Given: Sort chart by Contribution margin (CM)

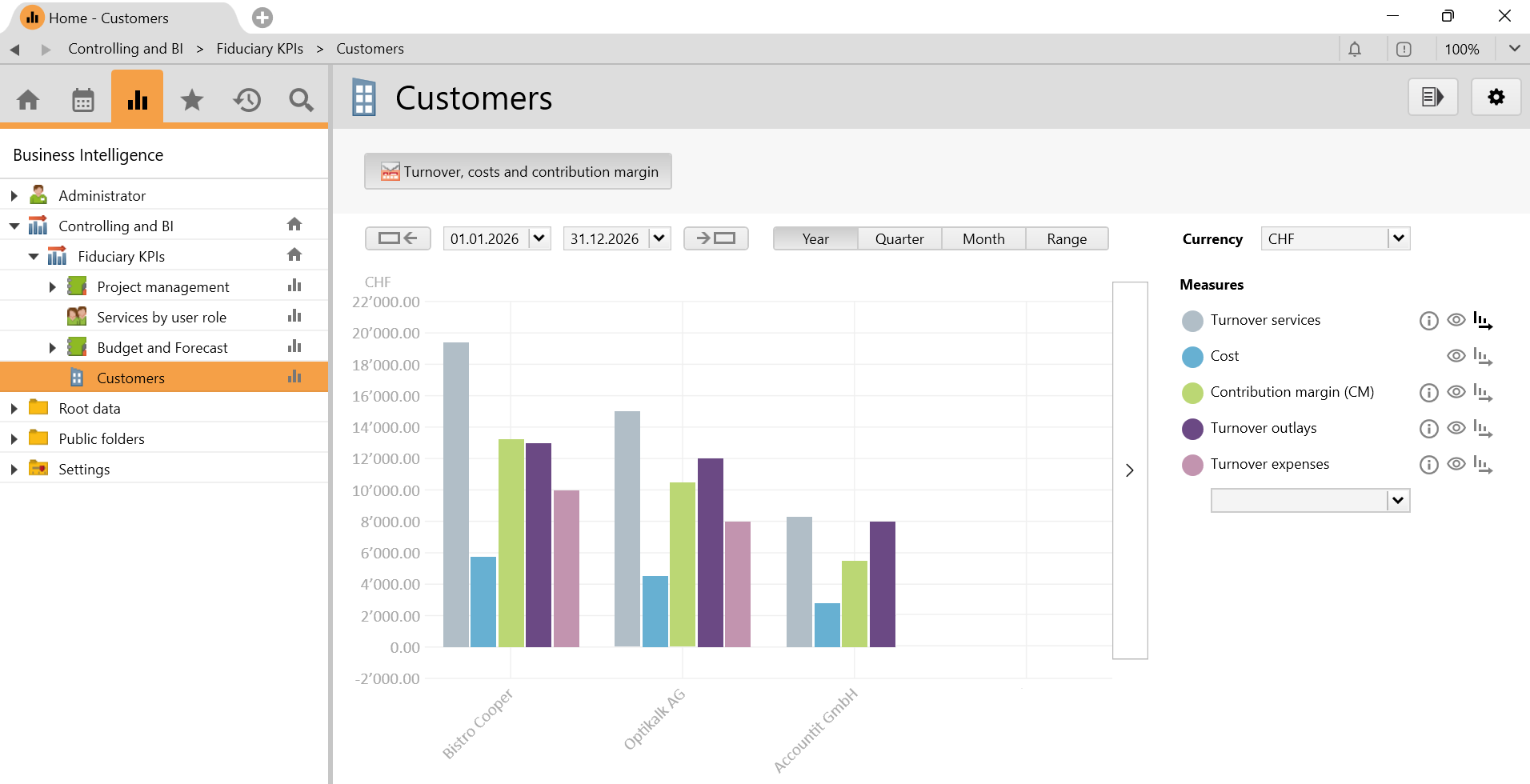Looking at the screenshot, I should click(x=1483, y=393).
